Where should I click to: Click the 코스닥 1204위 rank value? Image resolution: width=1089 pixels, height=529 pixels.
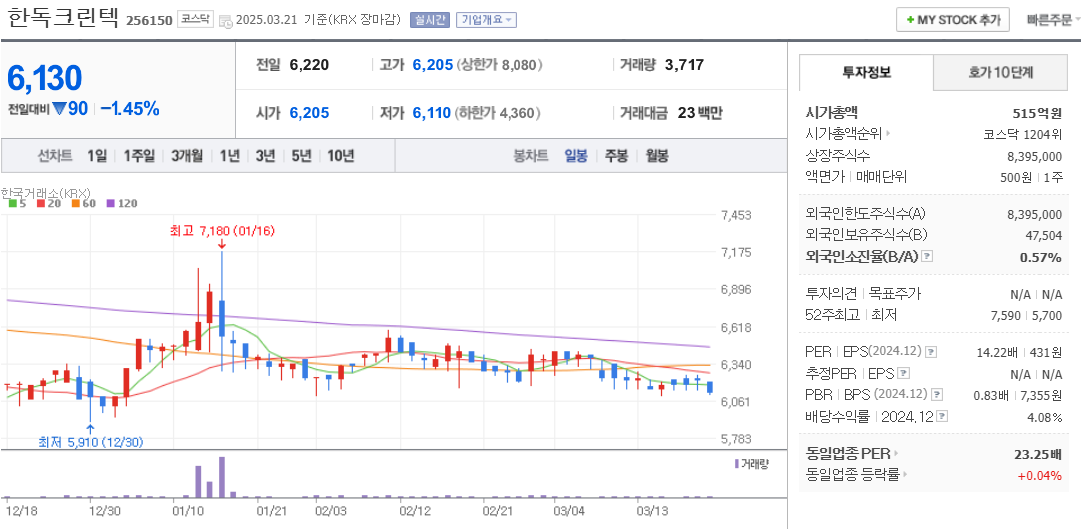[x=1023, y=135]
